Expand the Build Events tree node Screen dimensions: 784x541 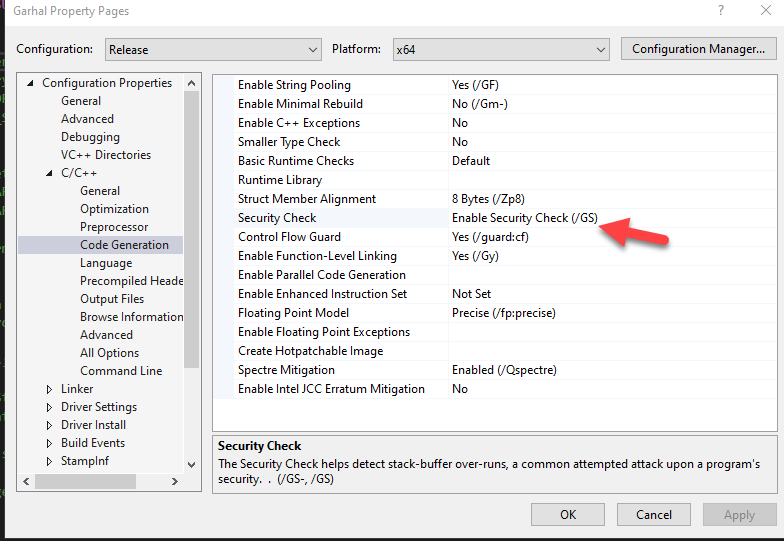tap(49, 443)
